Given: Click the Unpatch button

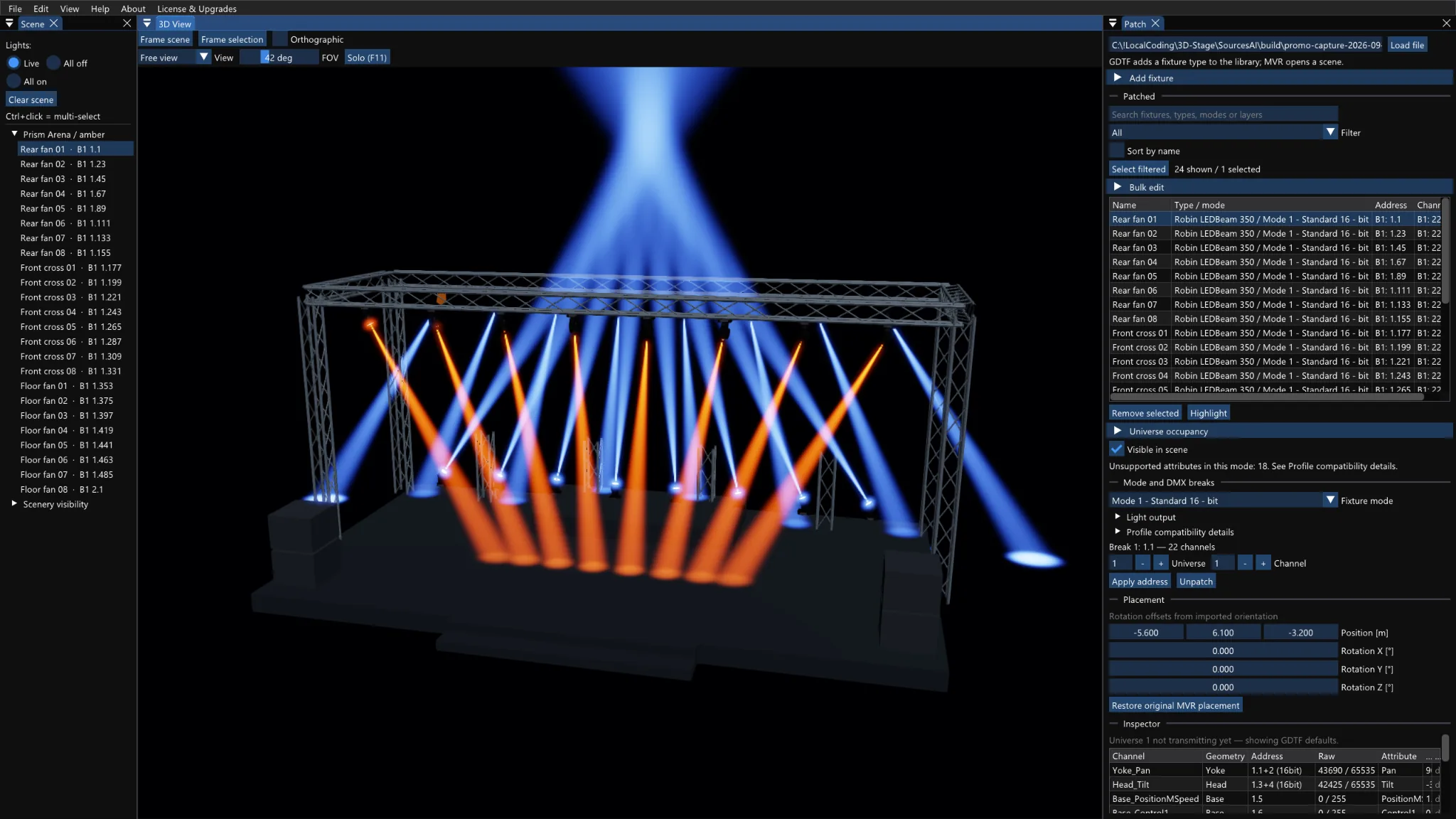Looking at the screenshot, I should [1196, 582].
